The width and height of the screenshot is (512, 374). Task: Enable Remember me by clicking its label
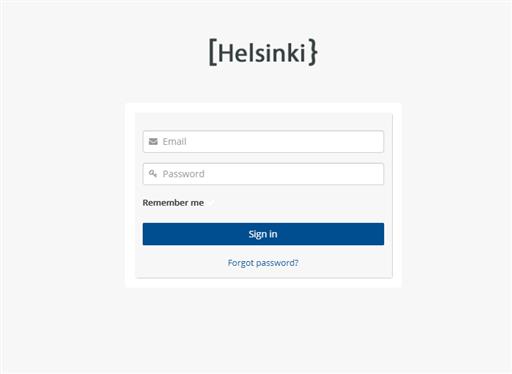[x=173, y=203]
